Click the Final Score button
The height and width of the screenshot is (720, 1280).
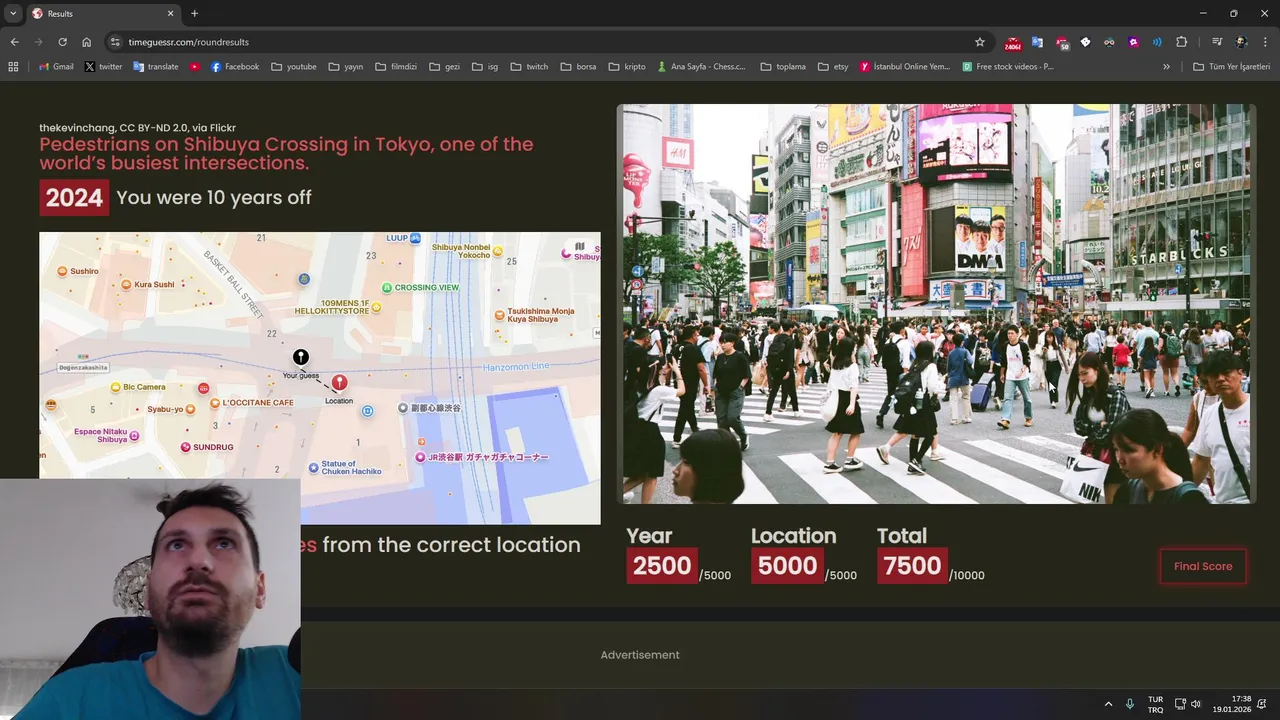(1203, 566)
